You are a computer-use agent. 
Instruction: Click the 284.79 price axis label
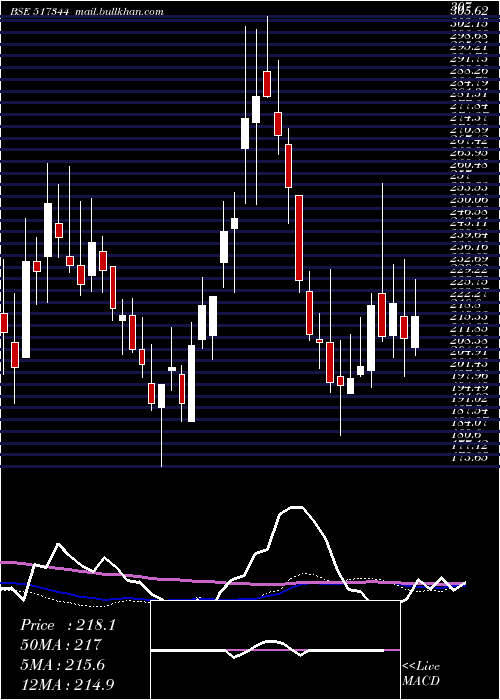click(x=469, y=82)
